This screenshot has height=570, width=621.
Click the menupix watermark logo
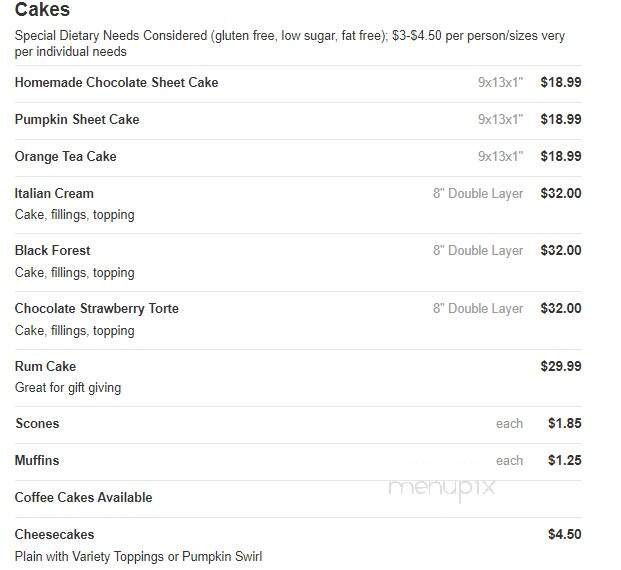click(x=442, y=488)
